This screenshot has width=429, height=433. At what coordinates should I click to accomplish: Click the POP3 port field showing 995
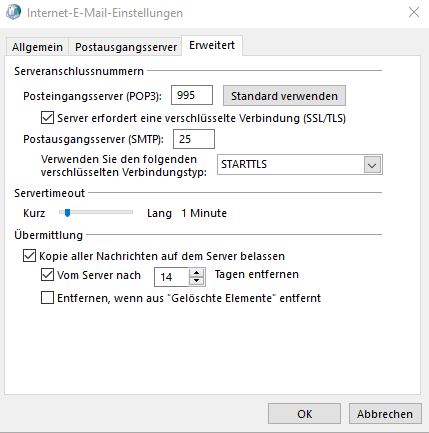[x=192, y=95]
